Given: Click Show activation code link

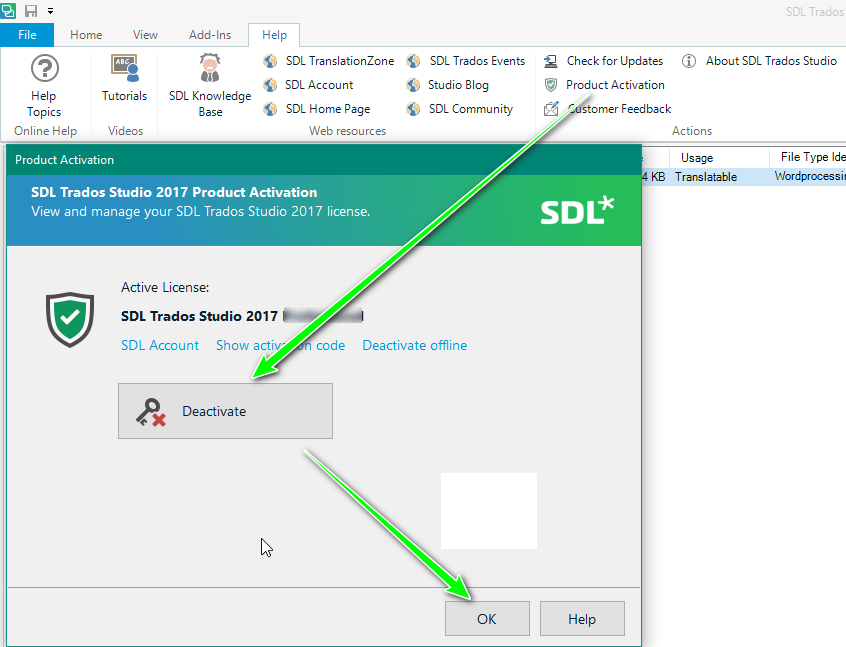Looking at the screenshot, I should tap(281, 345).
